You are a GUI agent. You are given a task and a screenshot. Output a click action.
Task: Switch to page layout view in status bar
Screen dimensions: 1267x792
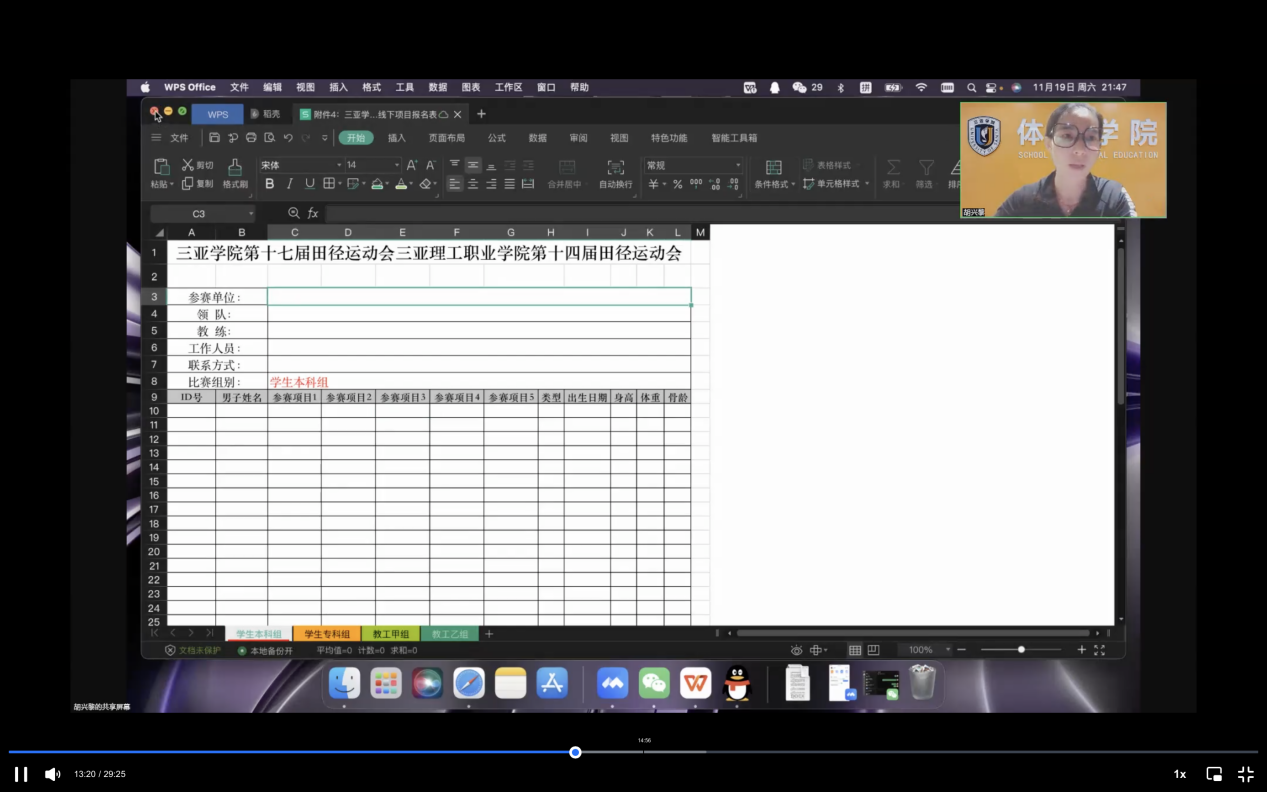pyautogui.click(x=873, y=650)
